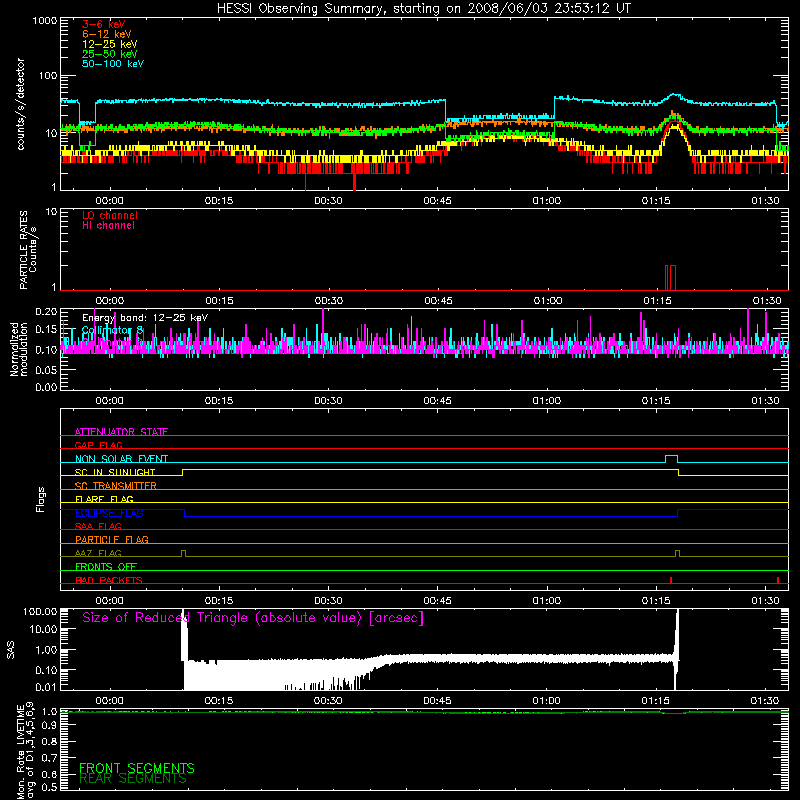Click the SAS axis label

click(x=11, y=650)
